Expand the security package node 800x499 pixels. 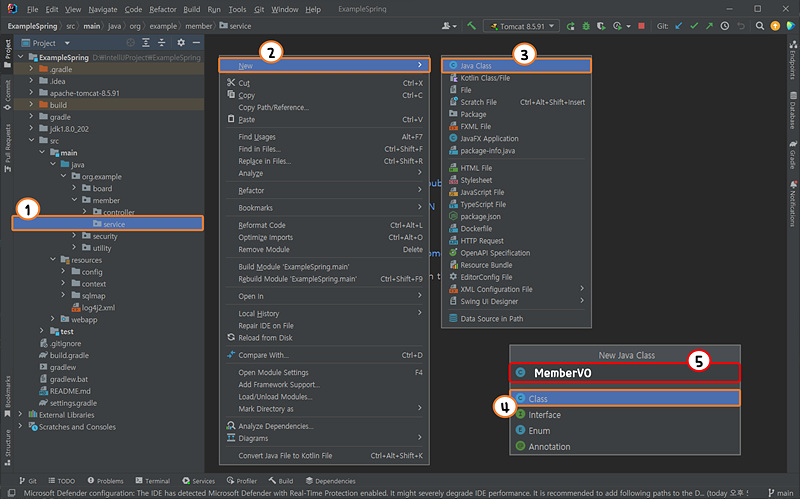[74, 236]
